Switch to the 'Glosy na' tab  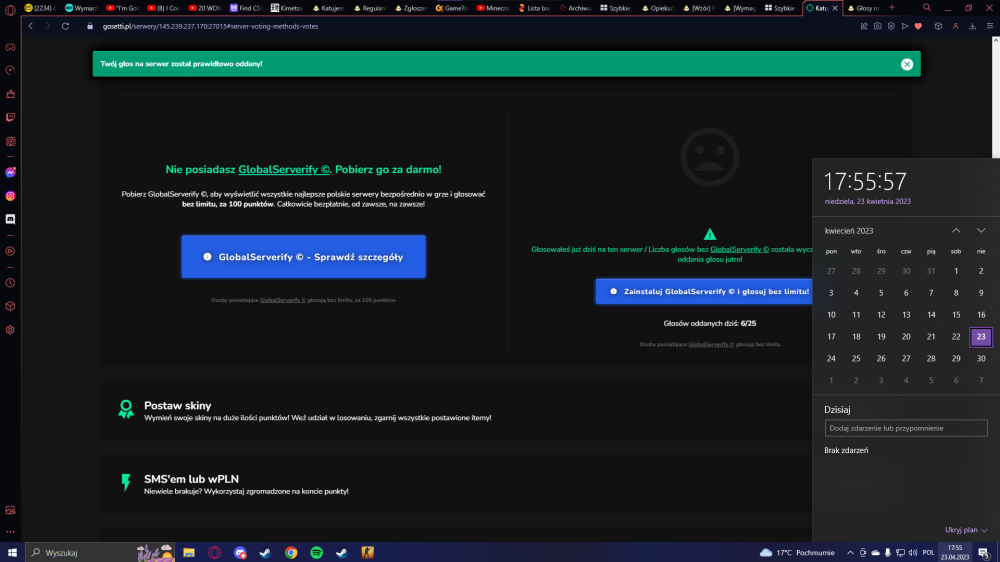click(x=864, y=8)
